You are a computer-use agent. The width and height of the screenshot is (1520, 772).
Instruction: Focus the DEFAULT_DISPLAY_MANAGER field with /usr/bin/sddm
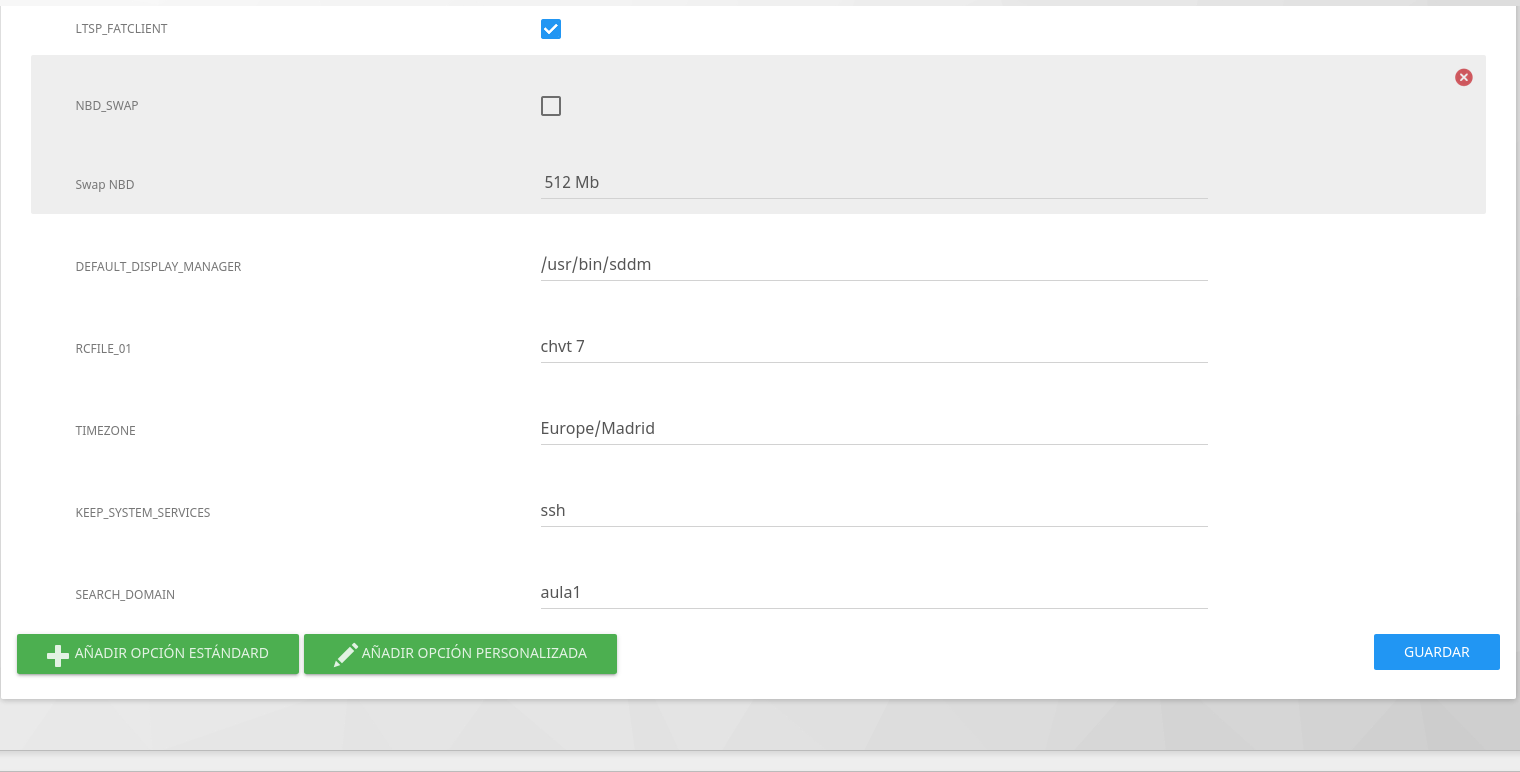click(x=873, y=265)
